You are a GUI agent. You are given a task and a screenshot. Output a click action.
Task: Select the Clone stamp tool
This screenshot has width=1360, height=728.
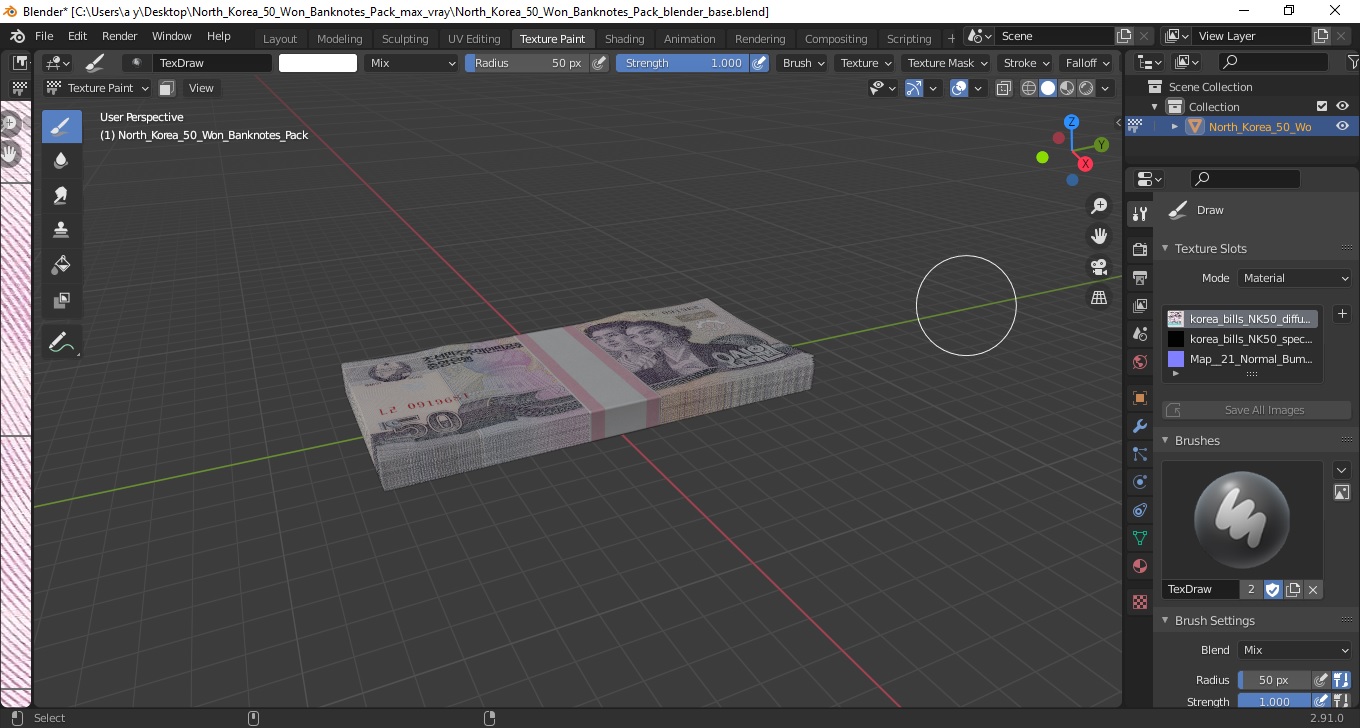click(62, 230)
